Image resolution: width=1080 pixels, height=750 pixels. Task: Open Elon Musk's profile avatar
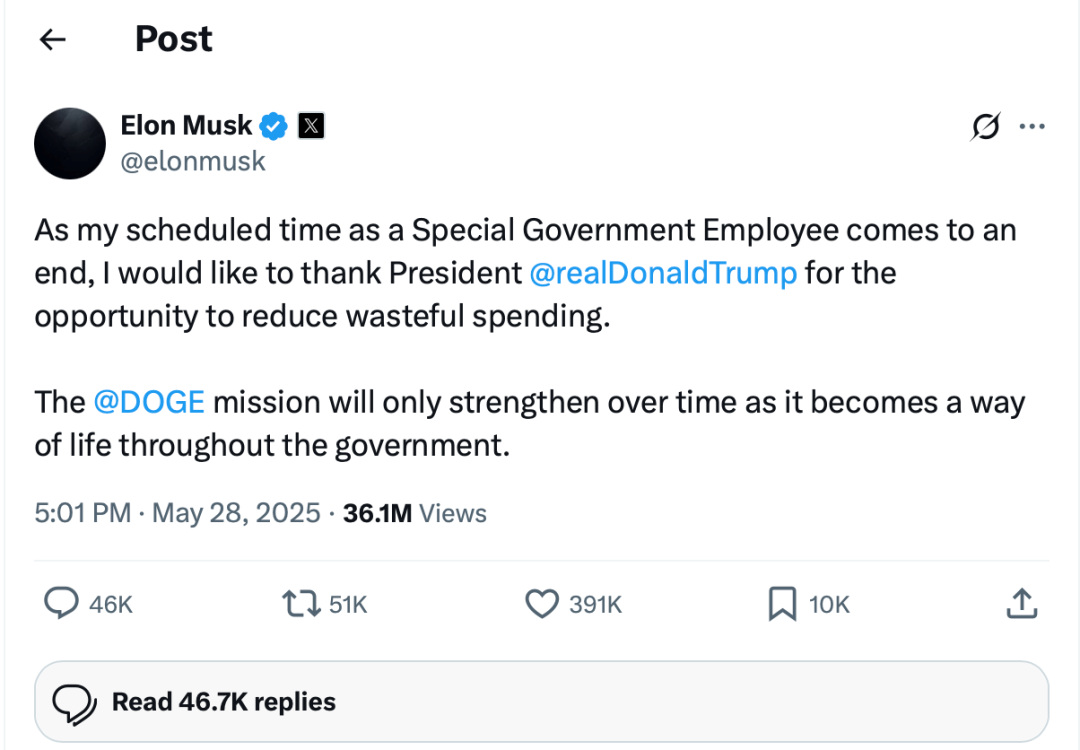point(70,143)
